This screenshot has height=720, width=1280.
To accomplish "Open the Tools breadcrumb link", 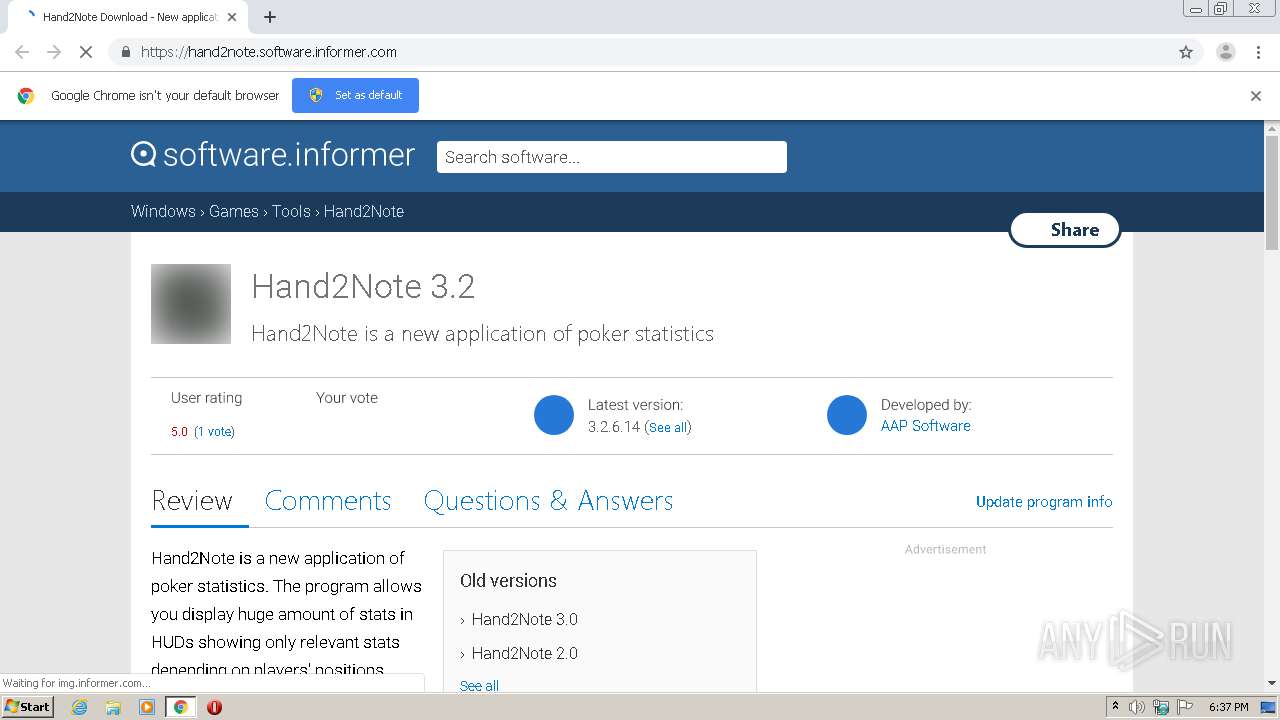I will (x=291, y=211).
